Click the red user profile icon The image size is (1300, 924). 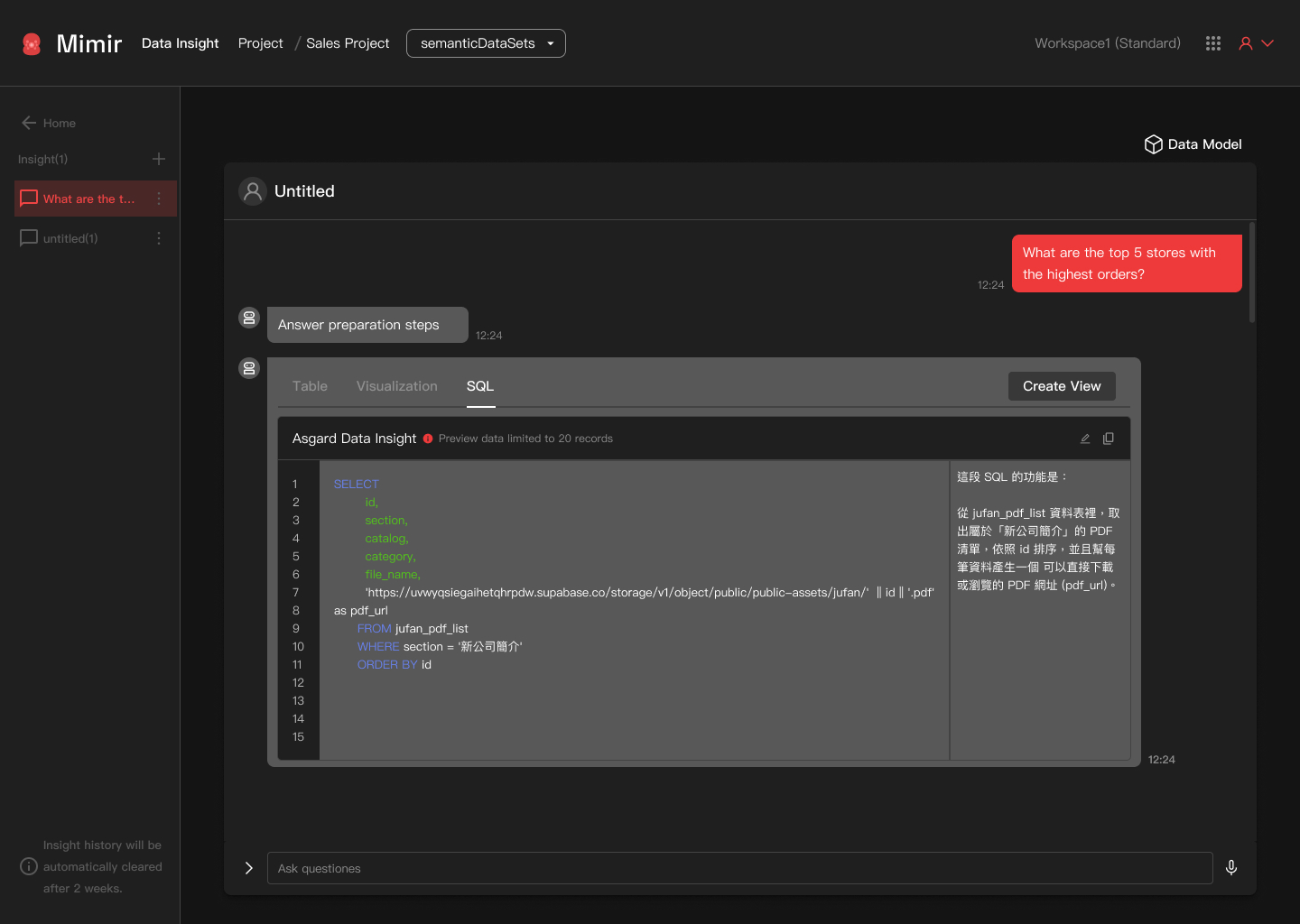1245,42
